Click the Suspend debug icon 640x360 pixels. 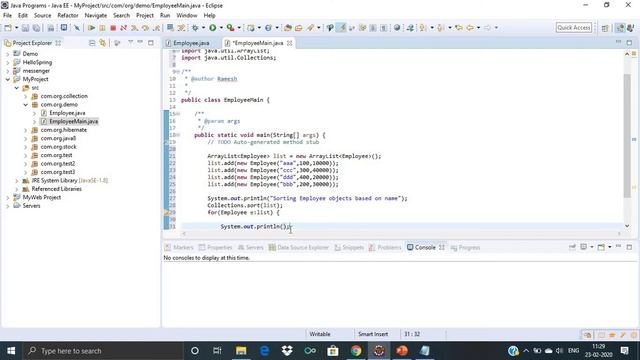coord(102,28)
